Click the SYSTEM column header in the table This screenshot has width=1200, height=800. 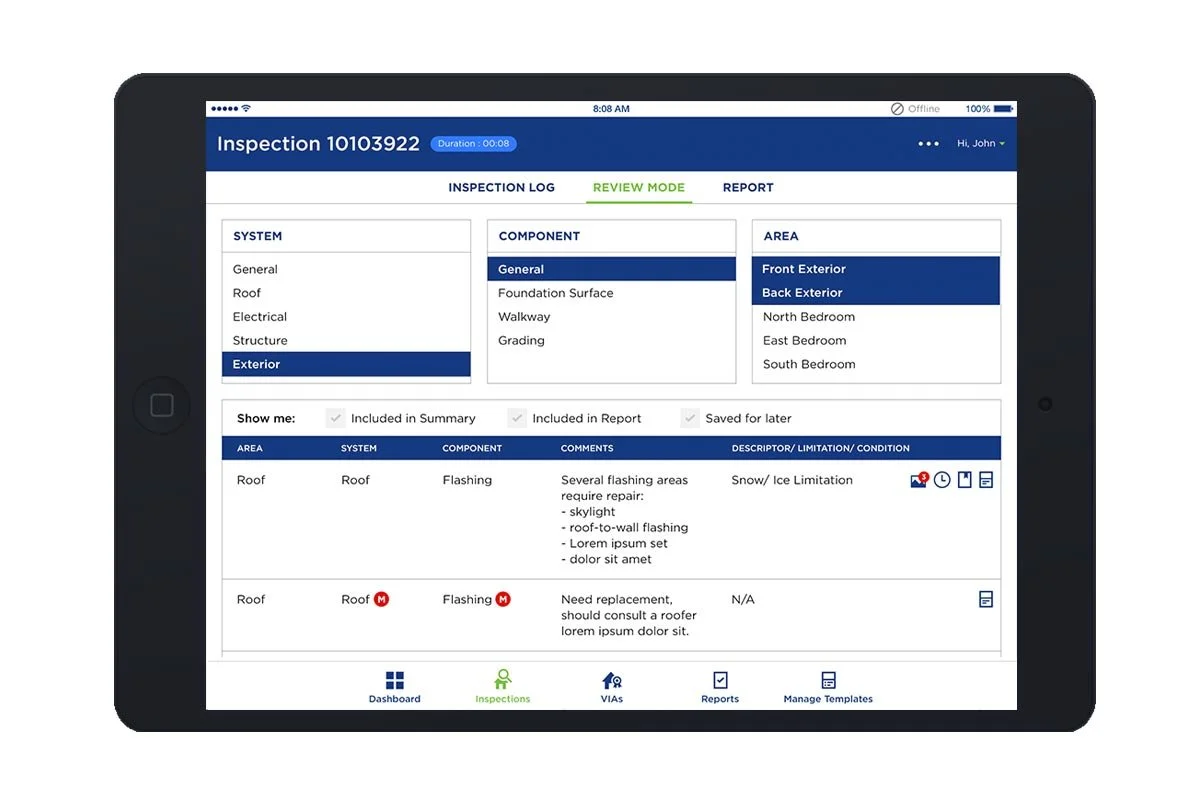[359, 449]
